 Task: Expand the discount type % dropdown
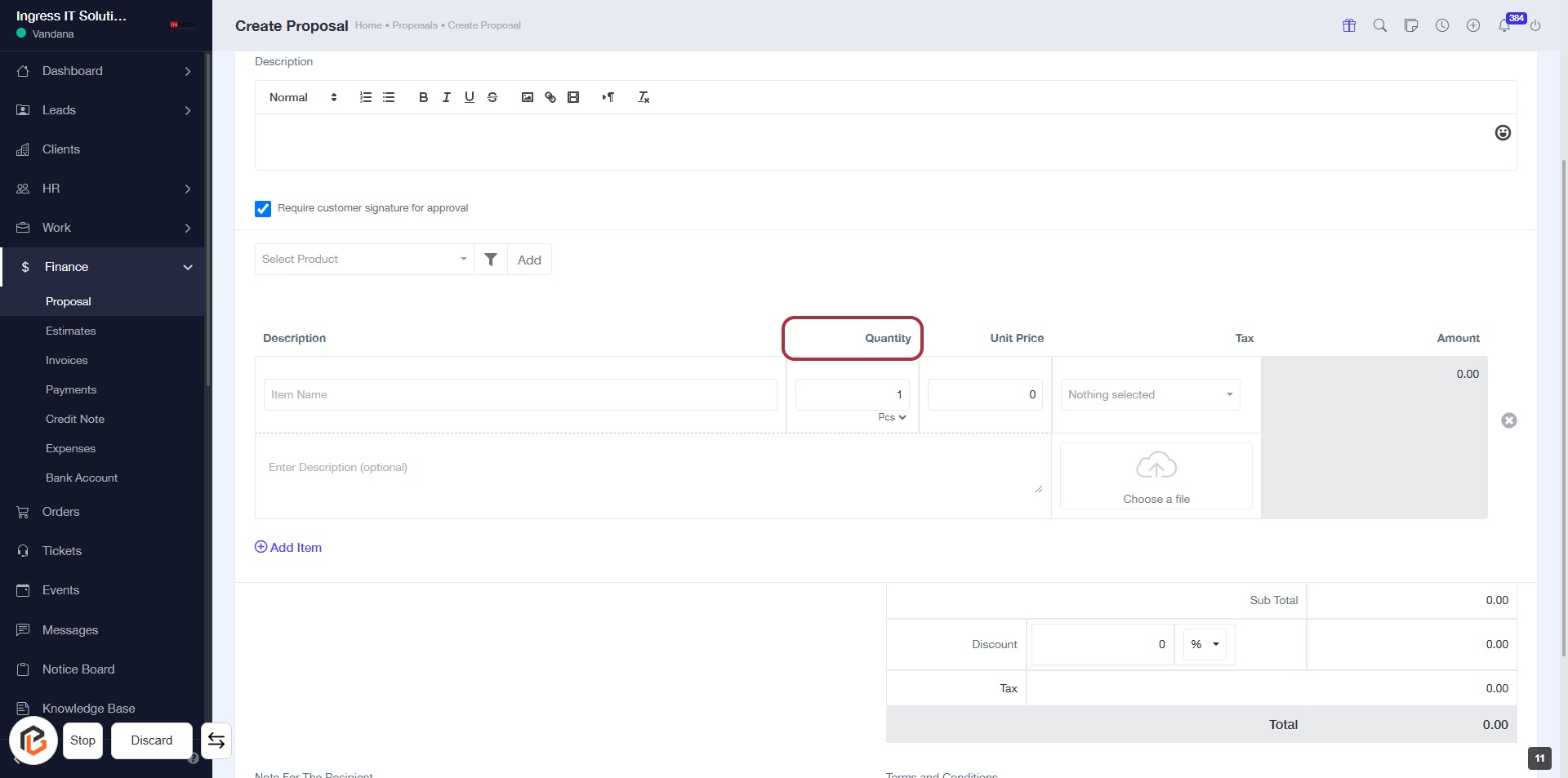[x=1205, y=644]
